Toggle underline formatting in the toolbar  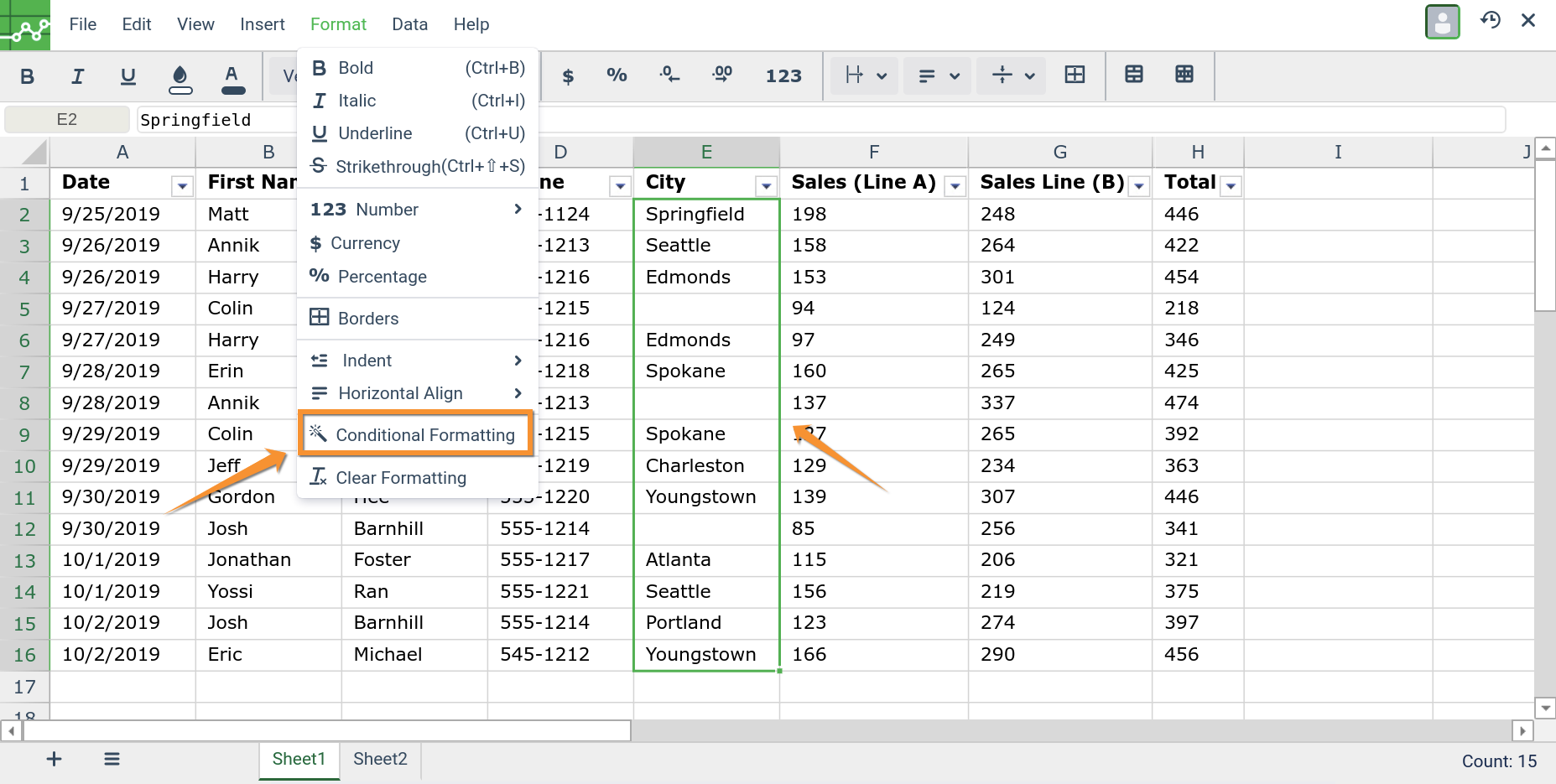click(x=127, y=76)
